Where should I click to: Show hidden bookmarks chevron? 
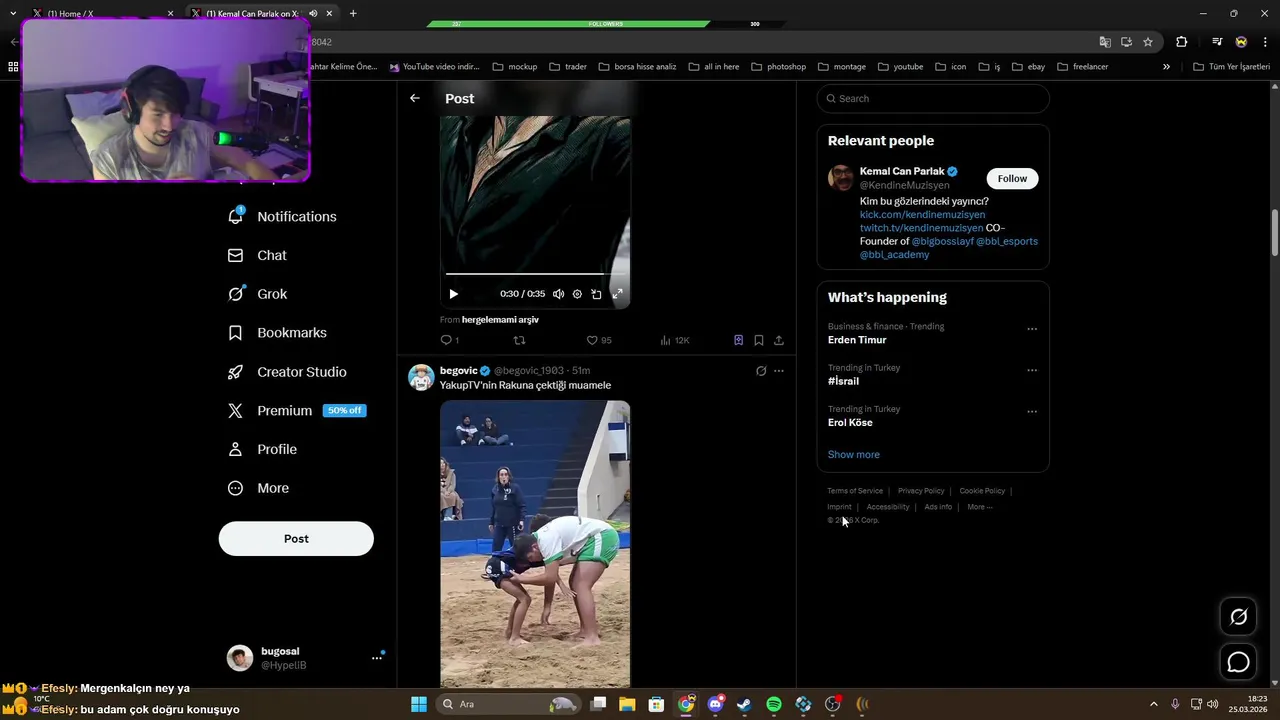[x=1166, y=67]
